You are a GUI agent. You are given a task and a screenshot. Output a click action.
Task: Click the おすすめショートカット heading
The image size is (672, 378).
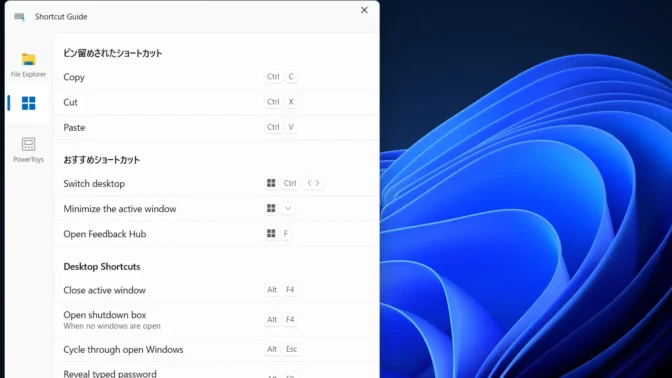(102, 160)
